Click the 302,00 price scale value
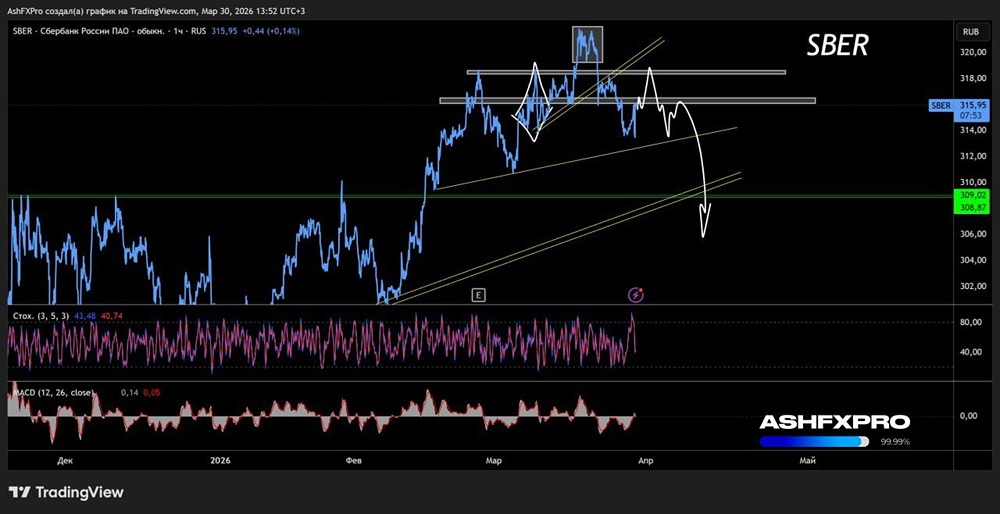1000x514 pixels. [x=972, y=286]
